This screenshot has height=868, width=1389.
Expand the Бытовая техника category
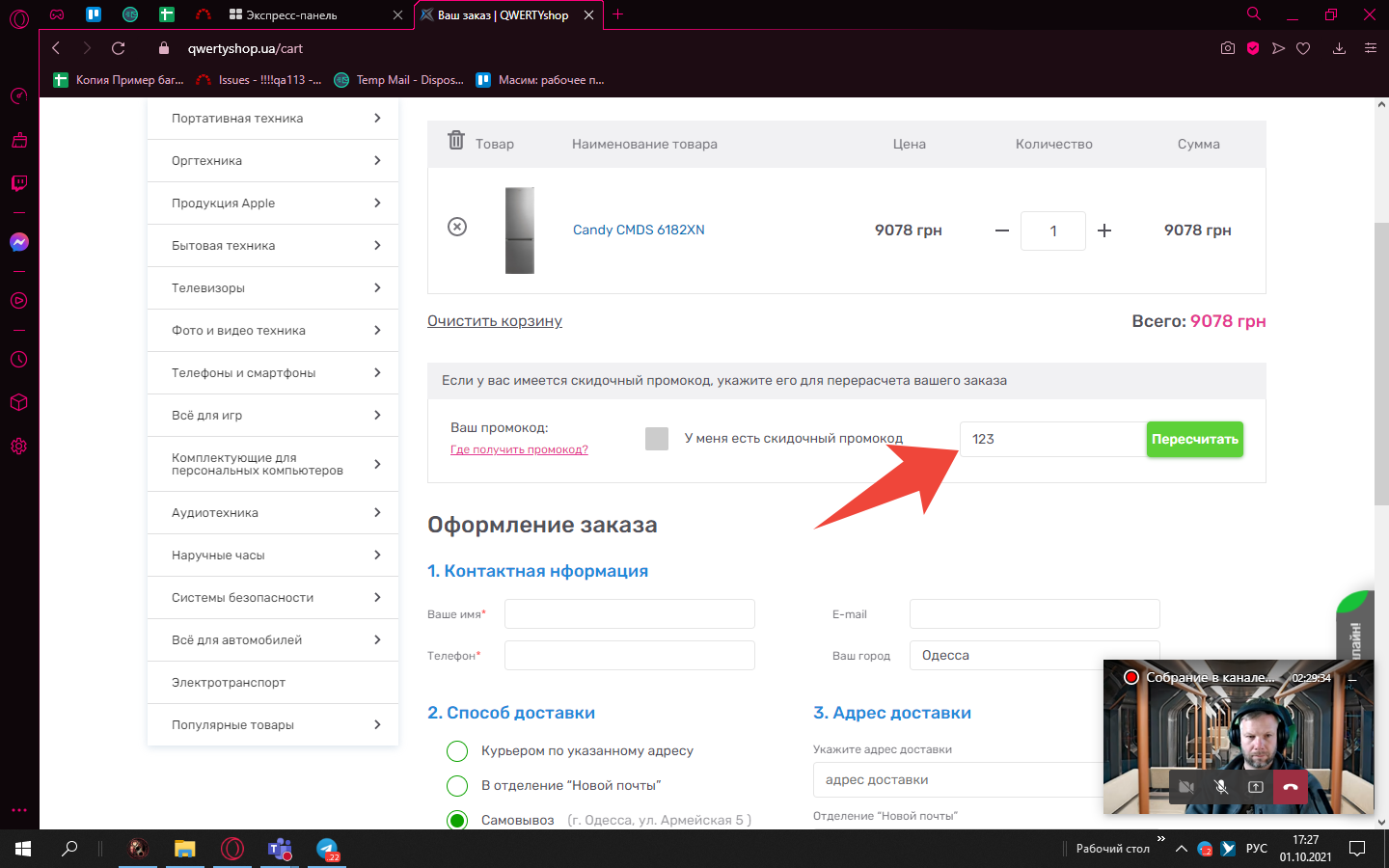[273, 246]
